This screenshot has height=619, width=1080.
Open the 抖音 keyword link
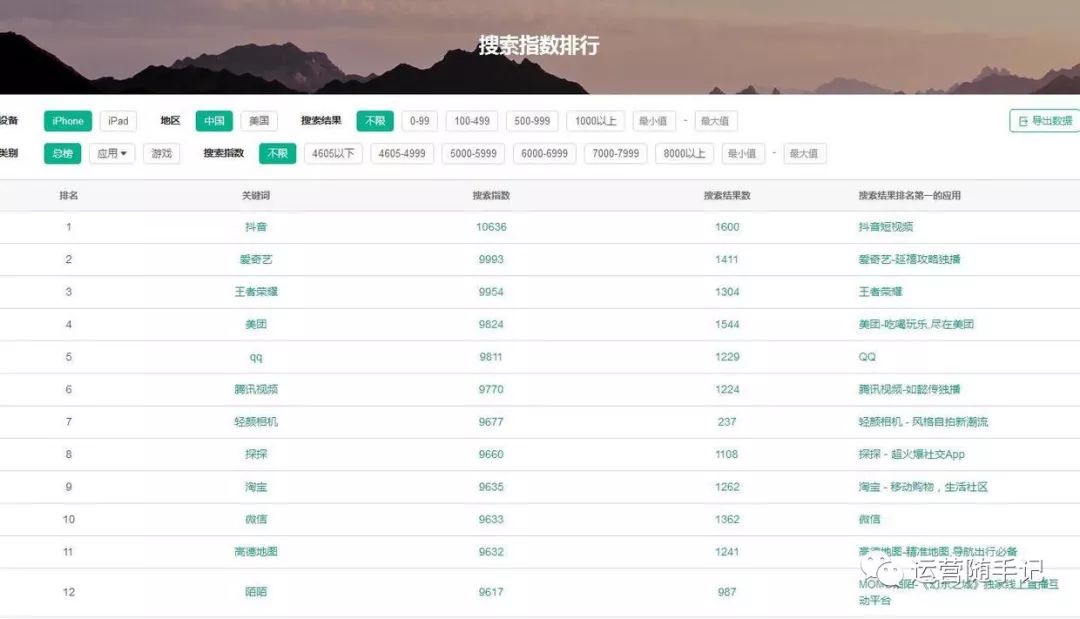(x=256, y=227)
